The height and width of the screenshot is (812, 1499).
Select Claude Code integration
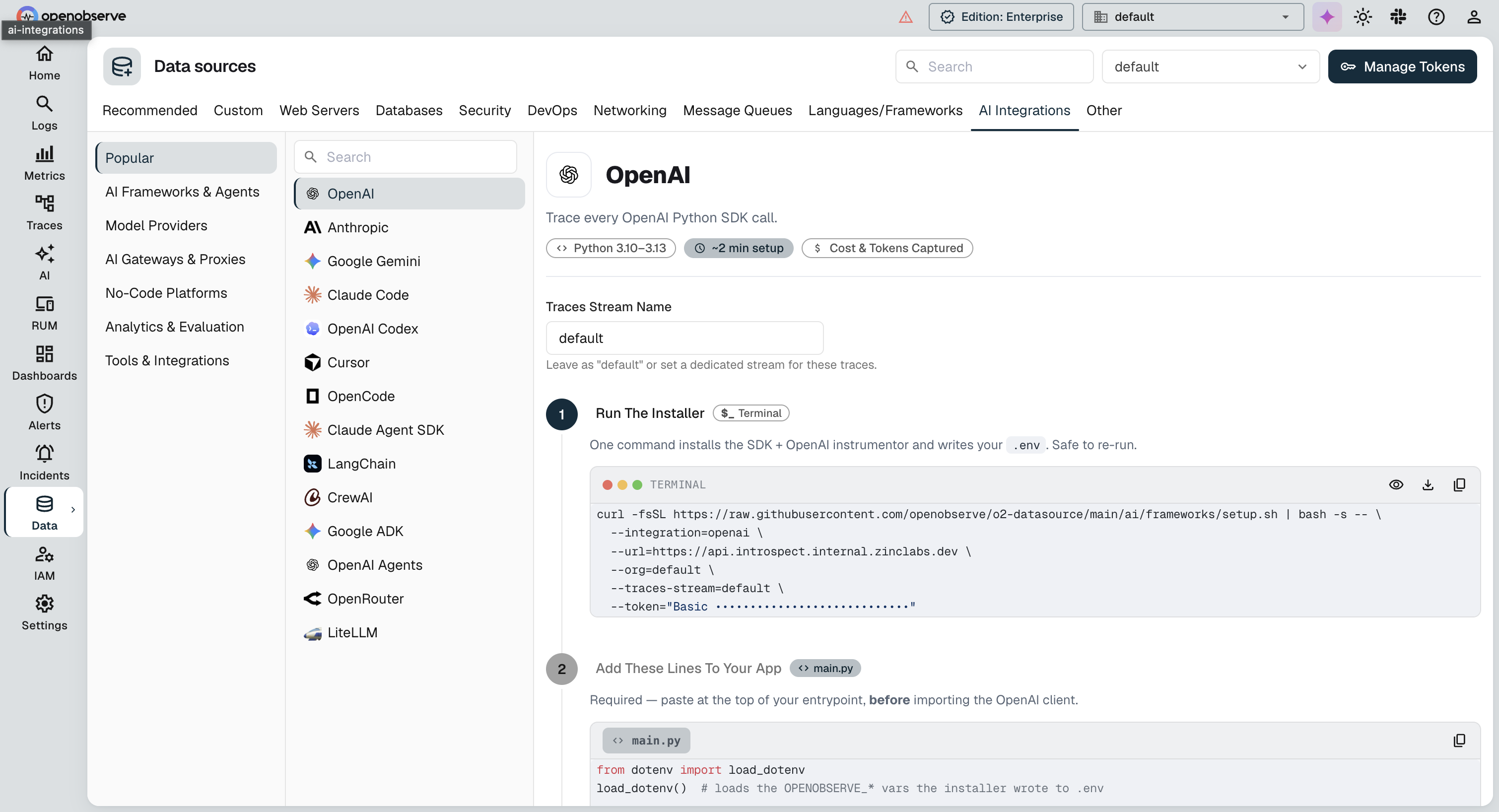[409, 294]
